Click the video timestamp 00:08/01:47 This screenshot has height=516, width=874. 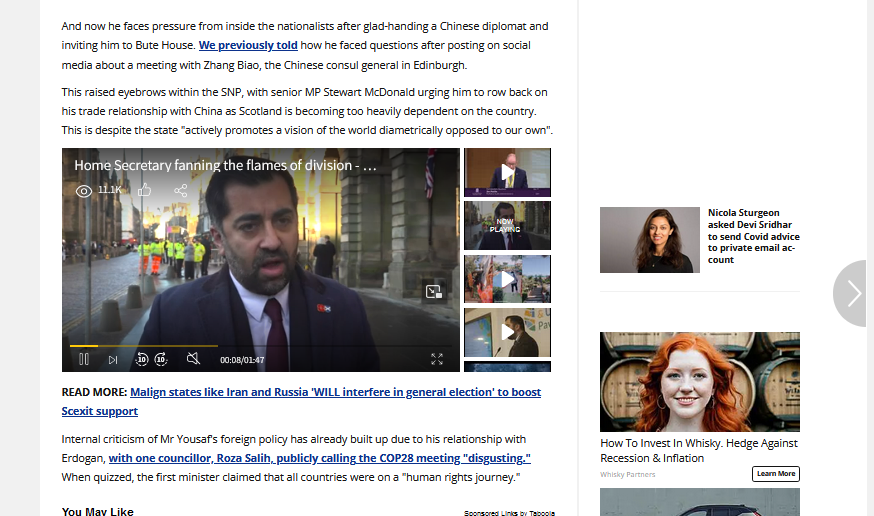[242, 360]
